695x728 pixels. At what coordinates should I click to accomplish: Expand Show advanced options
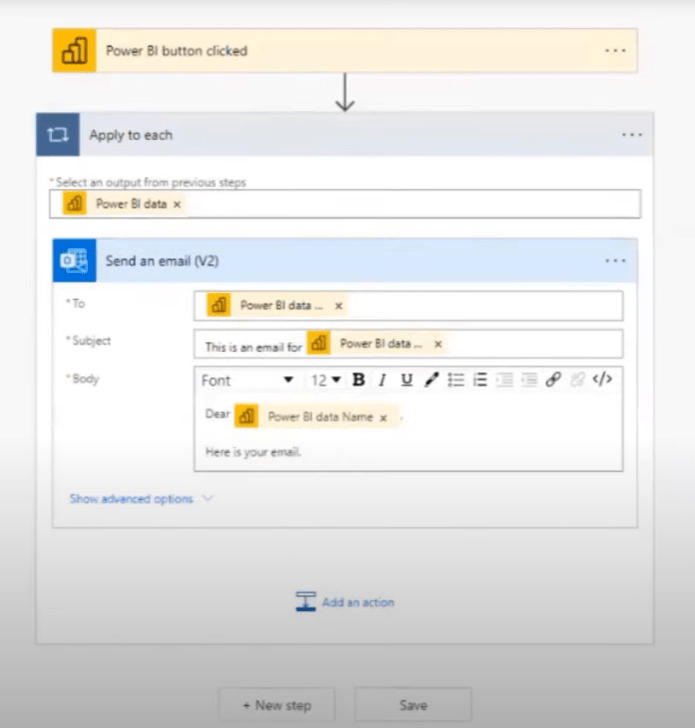[131, 499]
